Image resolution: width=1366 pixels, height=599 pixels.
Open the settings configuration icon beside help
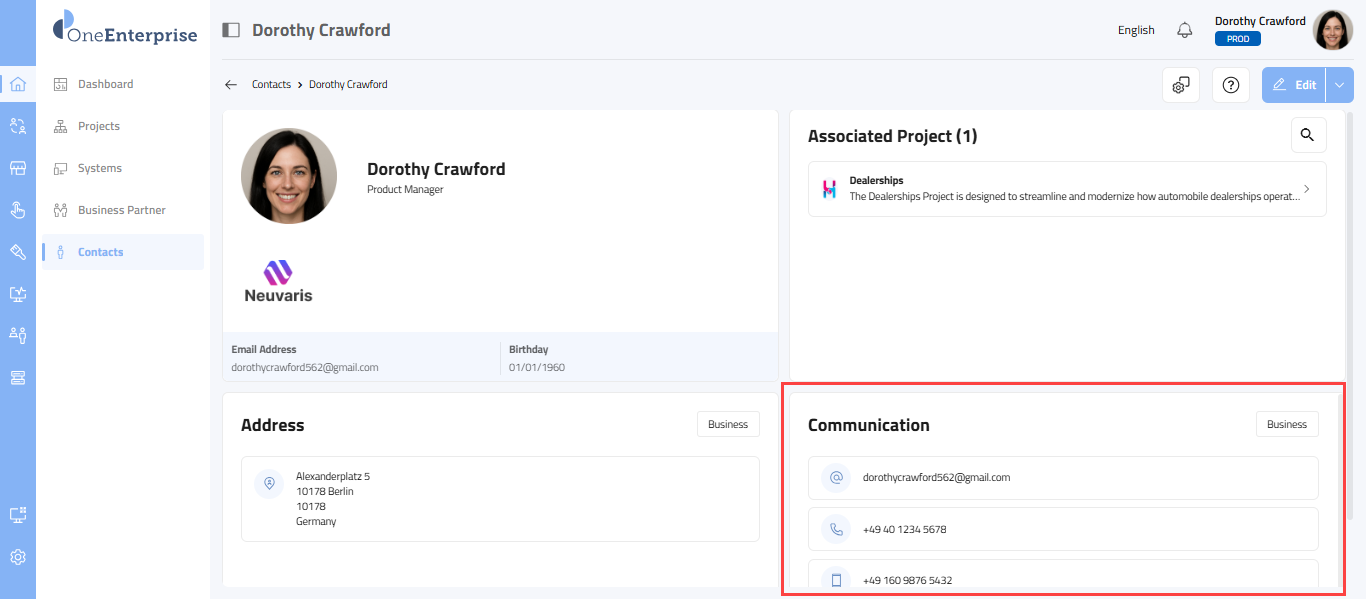click(1181, 85)
